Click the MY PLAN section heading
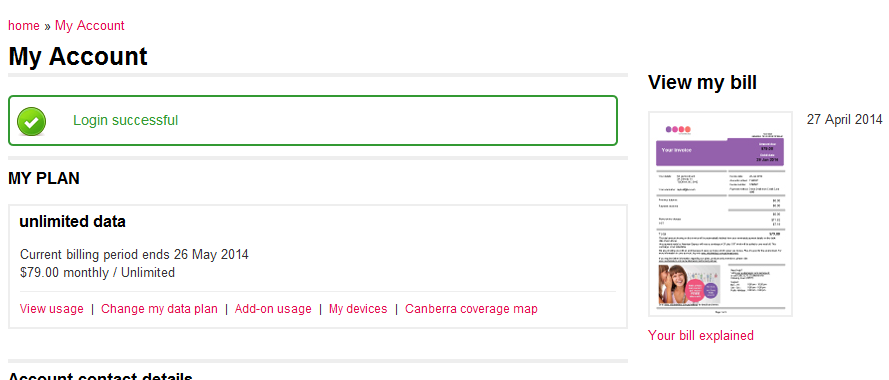Screen dimensions: 889x380 (x=44, y=179)
